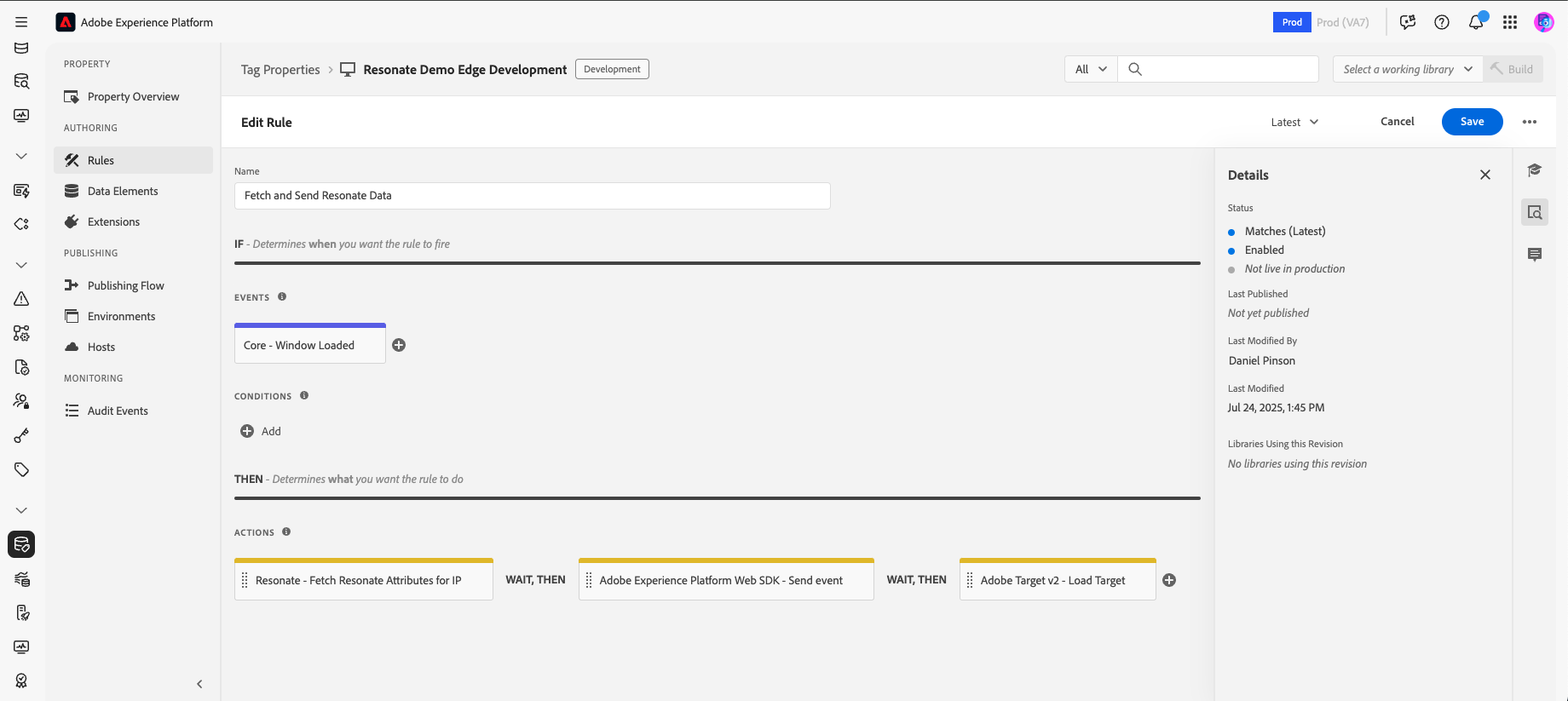Click the rule Name input field
Screen dimensions: 1568x701
[x=533, y=196]
